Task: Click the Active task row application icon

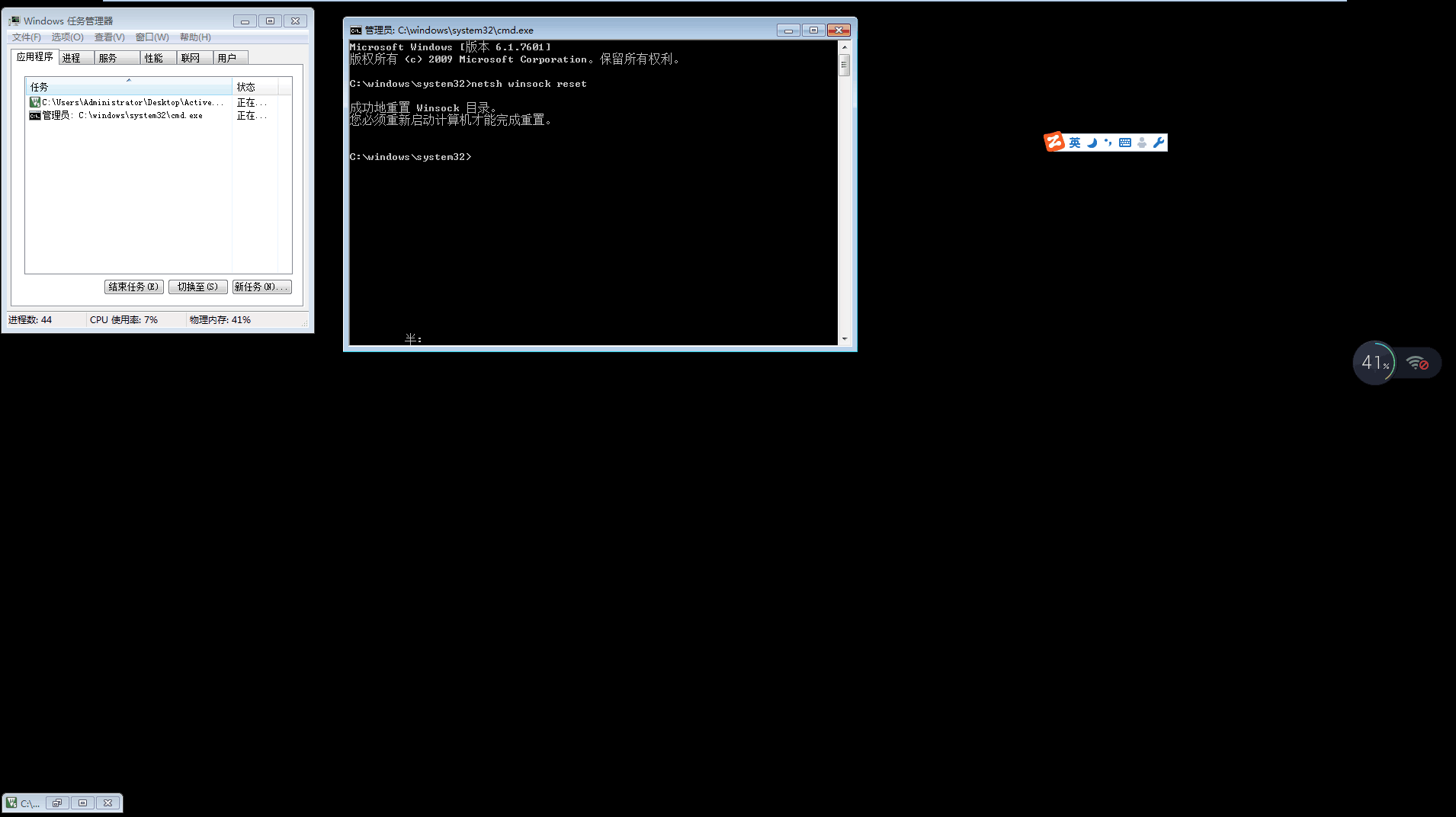Action: 35,102
